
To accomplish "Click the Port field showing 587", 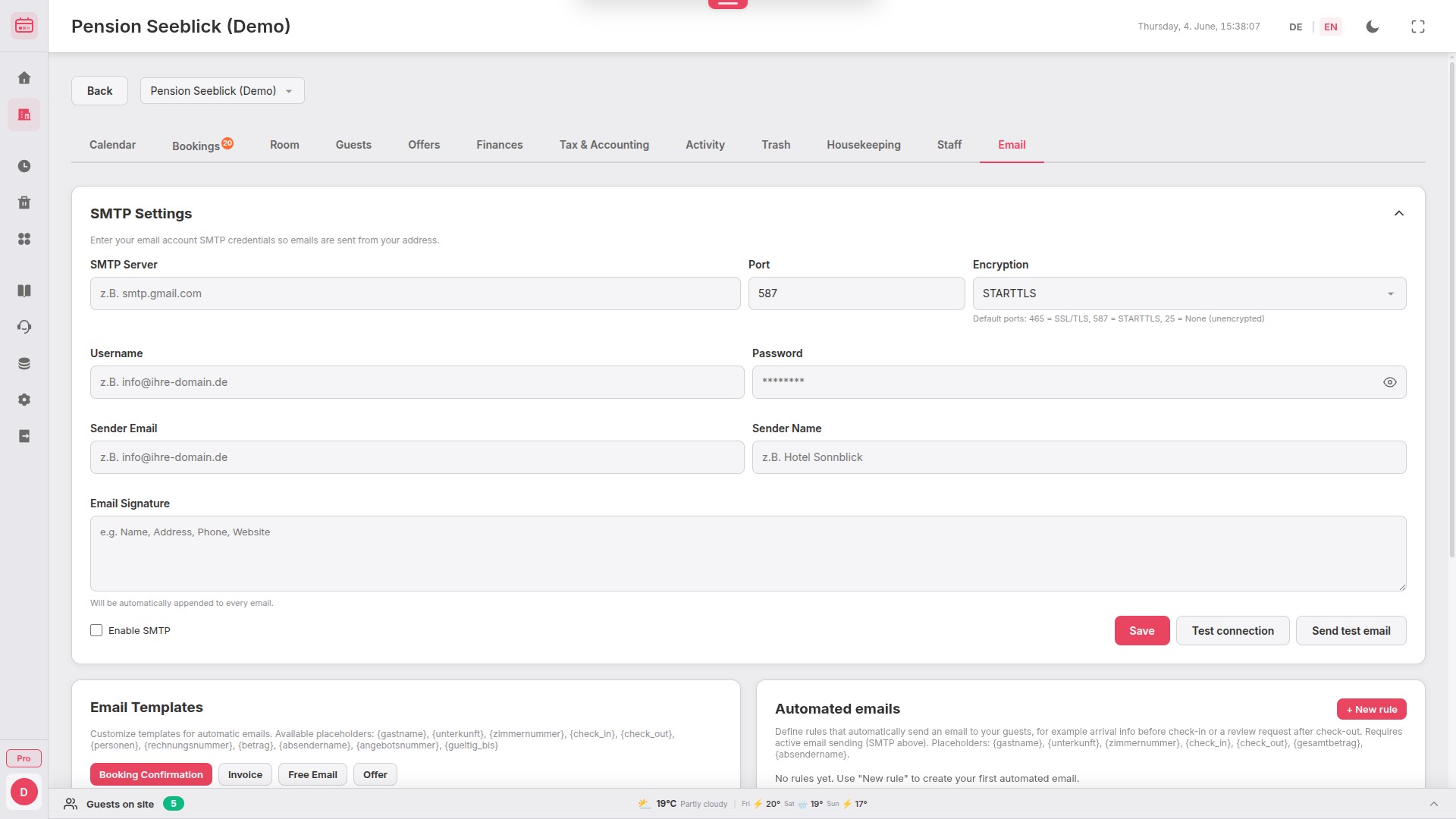I will pyautogui.click(x=857, y=293).
